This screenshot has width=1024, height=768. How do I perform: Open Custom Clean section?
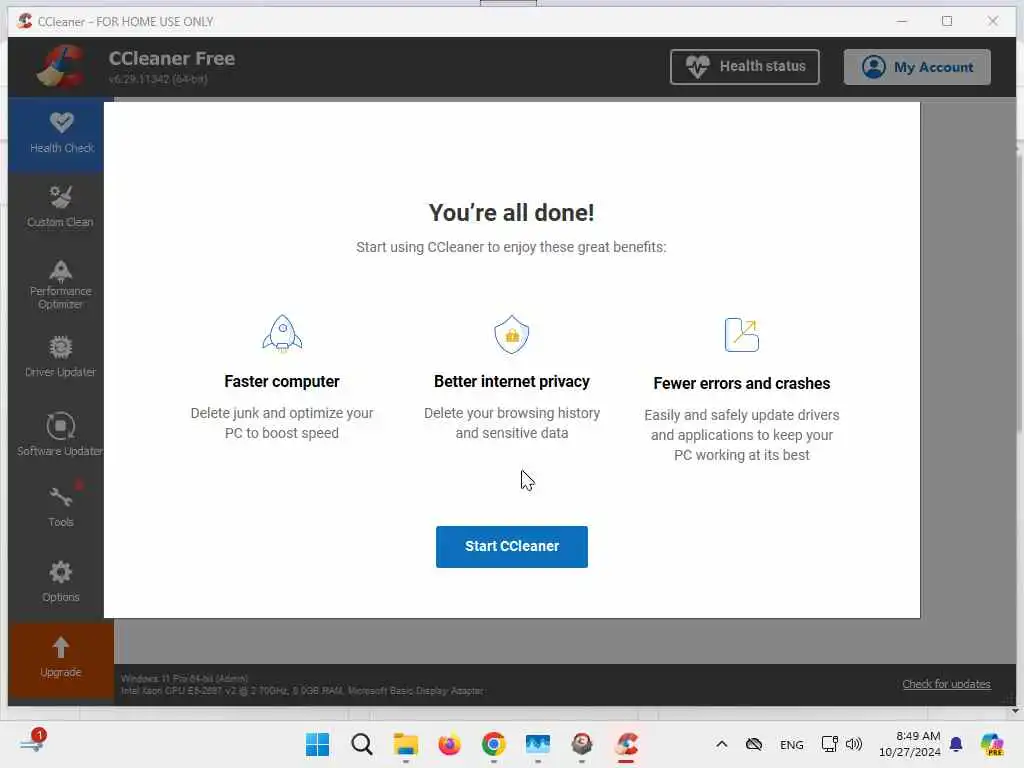point(61,207)
